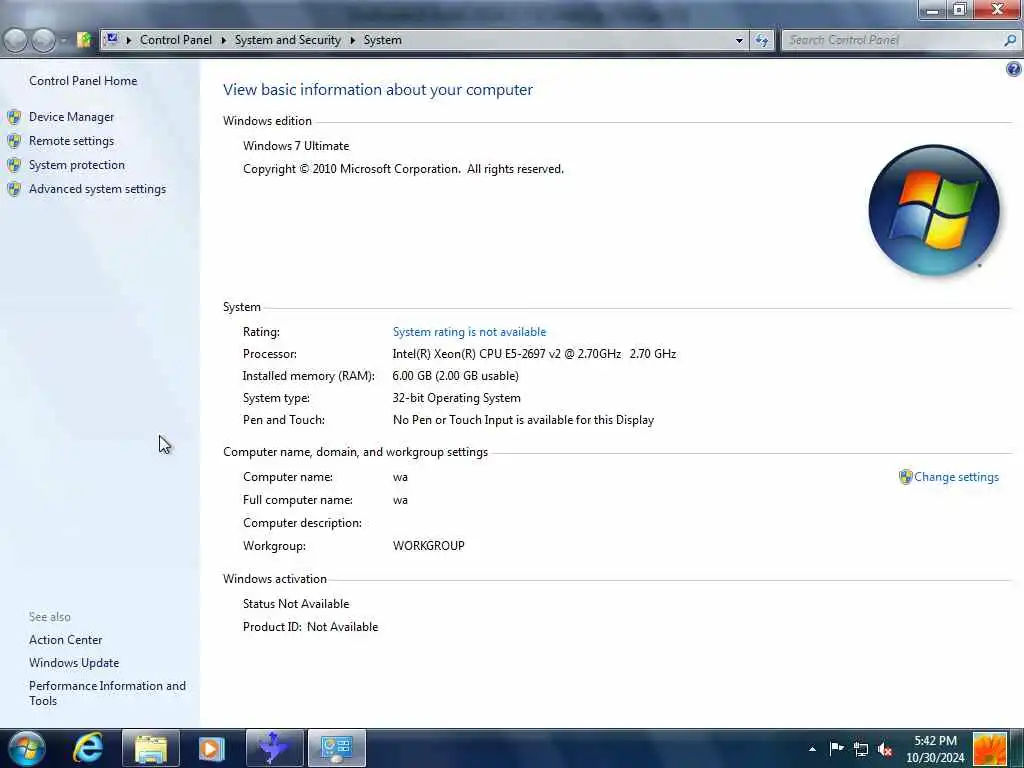Click the search magnifier icon

(1010, 40)
